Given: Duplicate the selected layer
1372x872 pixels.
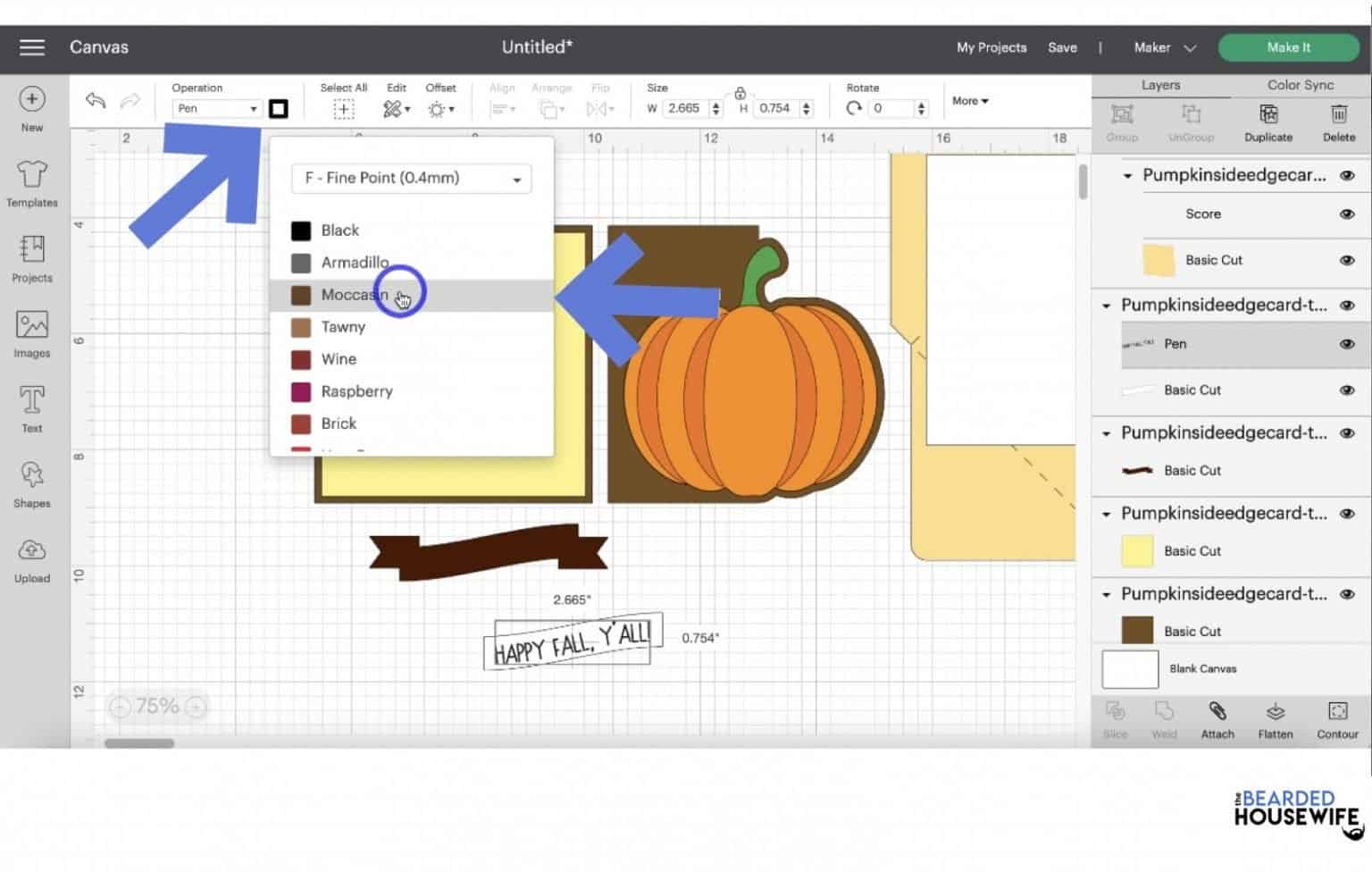Looking at the screenshot, I should point(1267,122).
